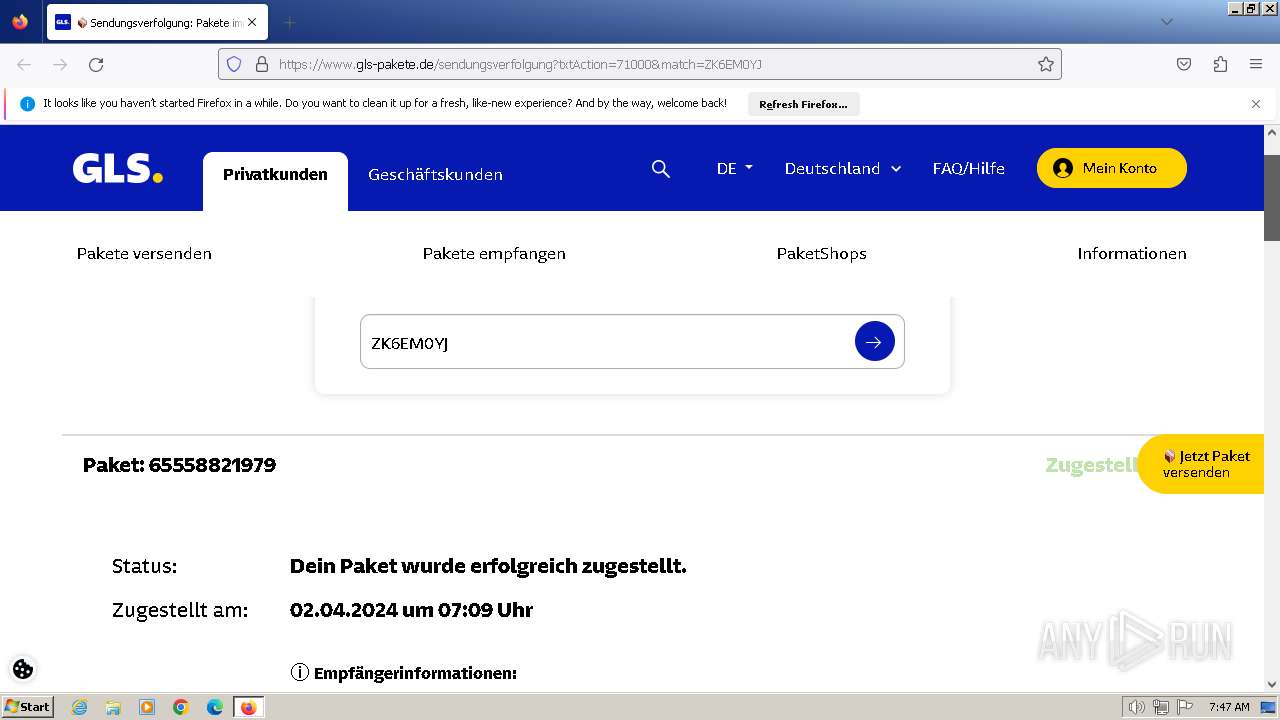This screenshot has height=720, width=1280.
Task: Click tracking protection shield icon
Action: pyautogui.click(x=234, y=64)
